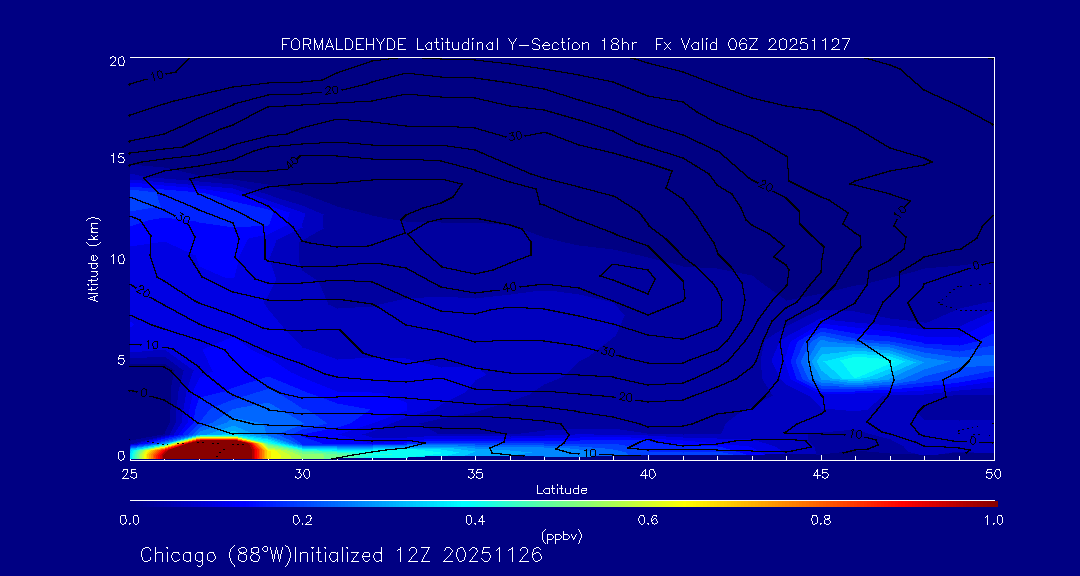Click latitude tick label 45
1080x576 pixels.
pos(821,474)
